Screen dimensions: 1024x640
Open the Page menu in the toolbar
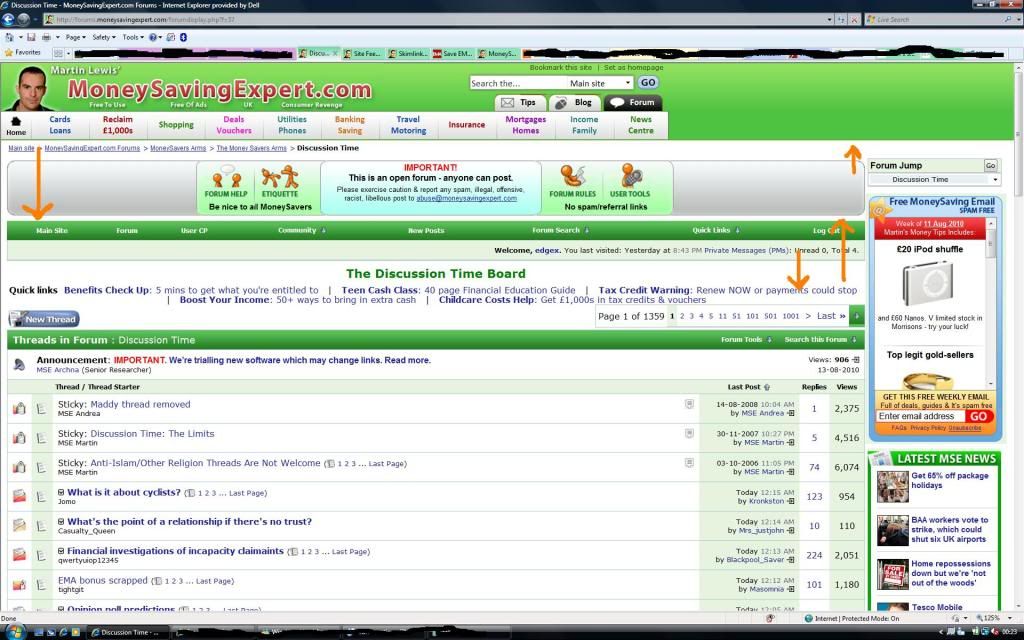(75, 37)
